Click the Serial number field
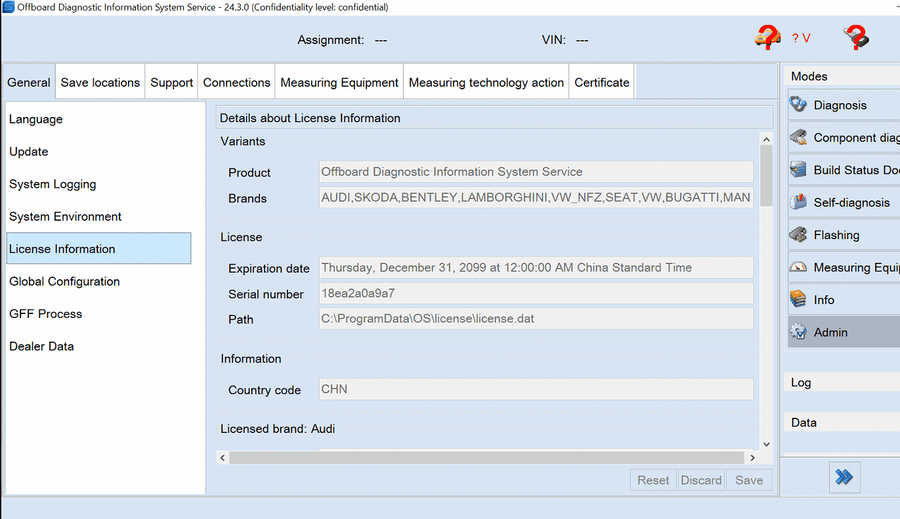The width and height of the screenshot is (900, 519). [x=535, y=293]
